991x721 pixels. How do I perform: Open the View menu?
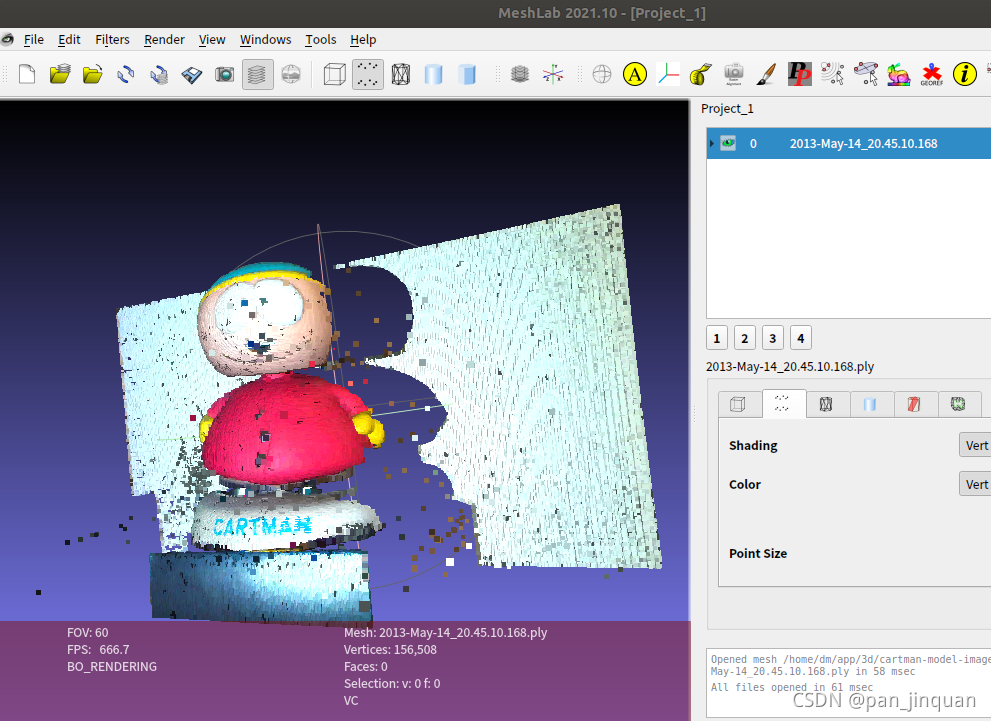click(x=212, y=40)
